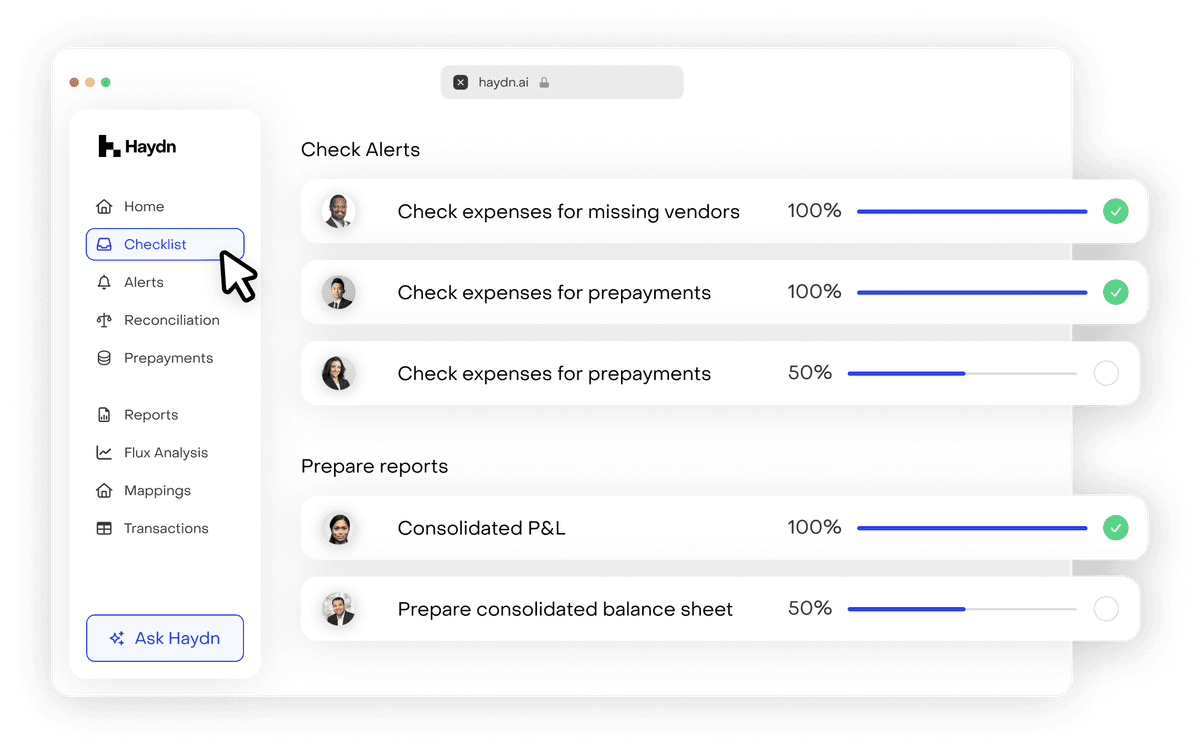
Task: Click the Flux Analysis chart icon
Action: click(104, 453)
